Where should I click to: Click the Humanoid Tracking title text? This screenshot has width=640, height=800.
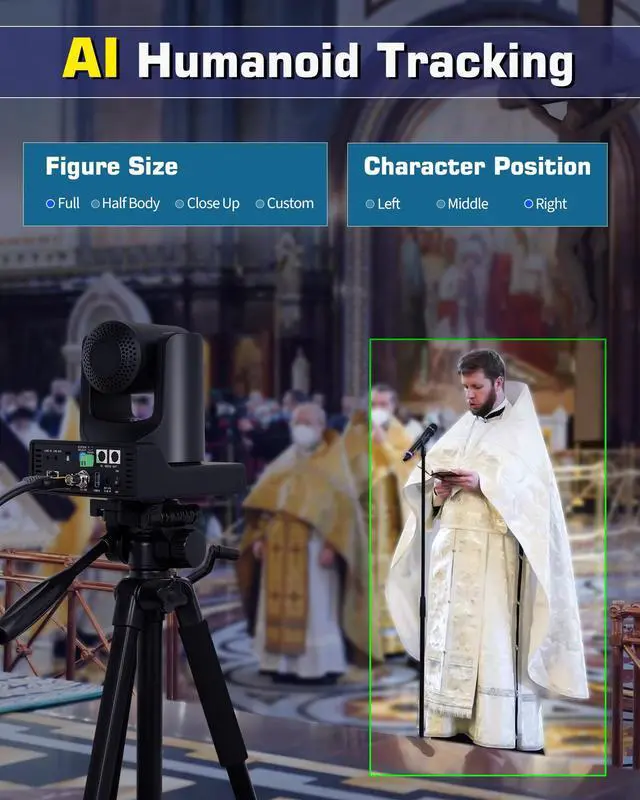(355, 61)
